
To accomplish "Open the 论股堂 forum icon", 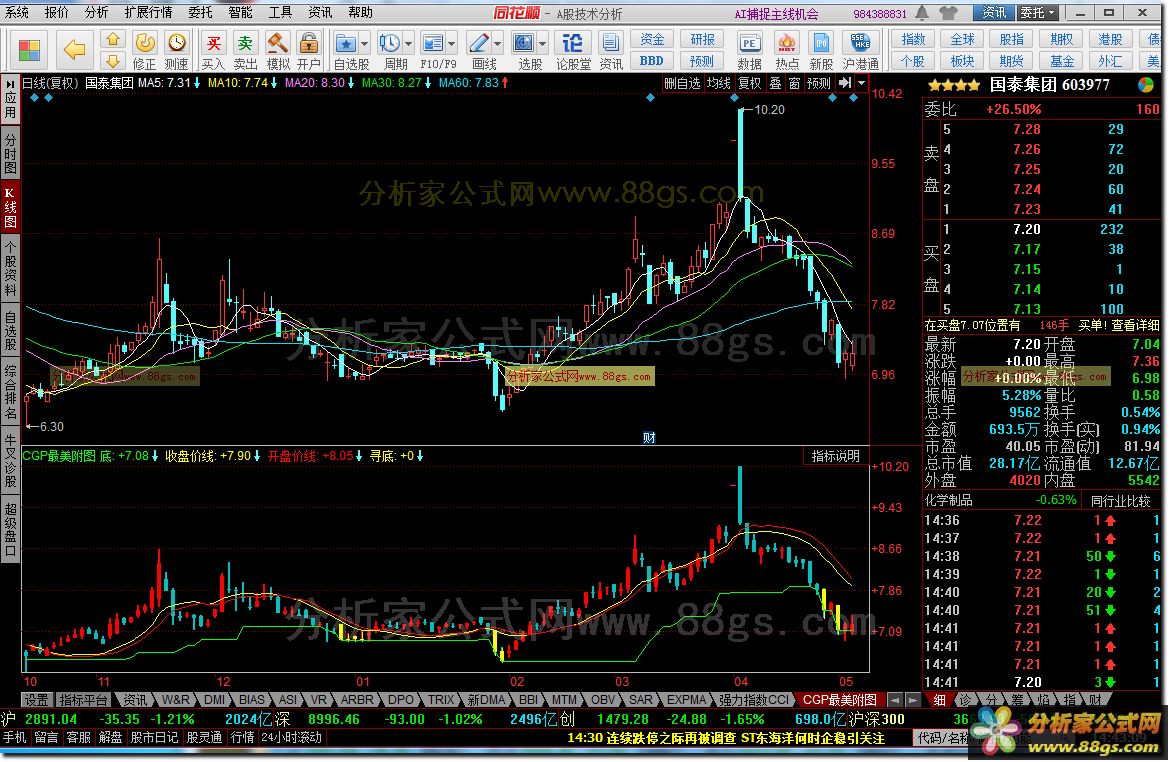I will point(572,43).
